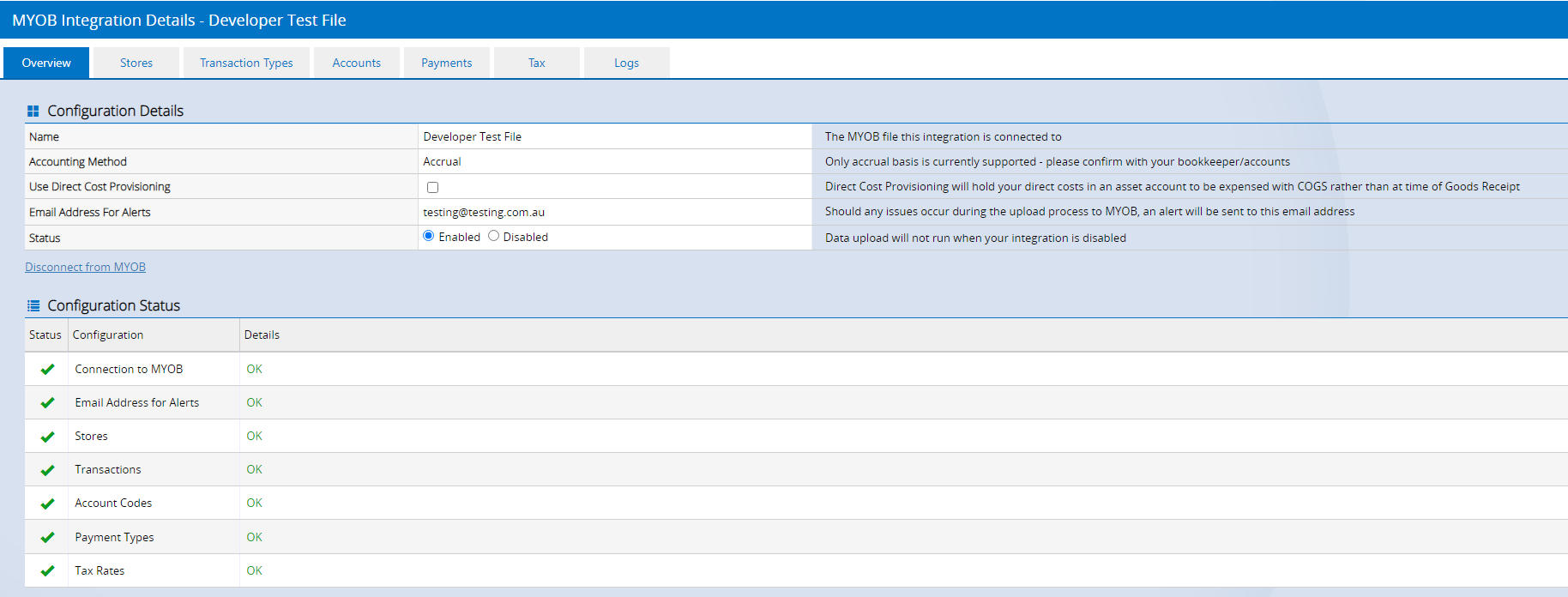Image resolution: width=1568 pixels, height=597 pixels.
Task: Click the Configuration Details grid icon
Action: click(33, 111)
